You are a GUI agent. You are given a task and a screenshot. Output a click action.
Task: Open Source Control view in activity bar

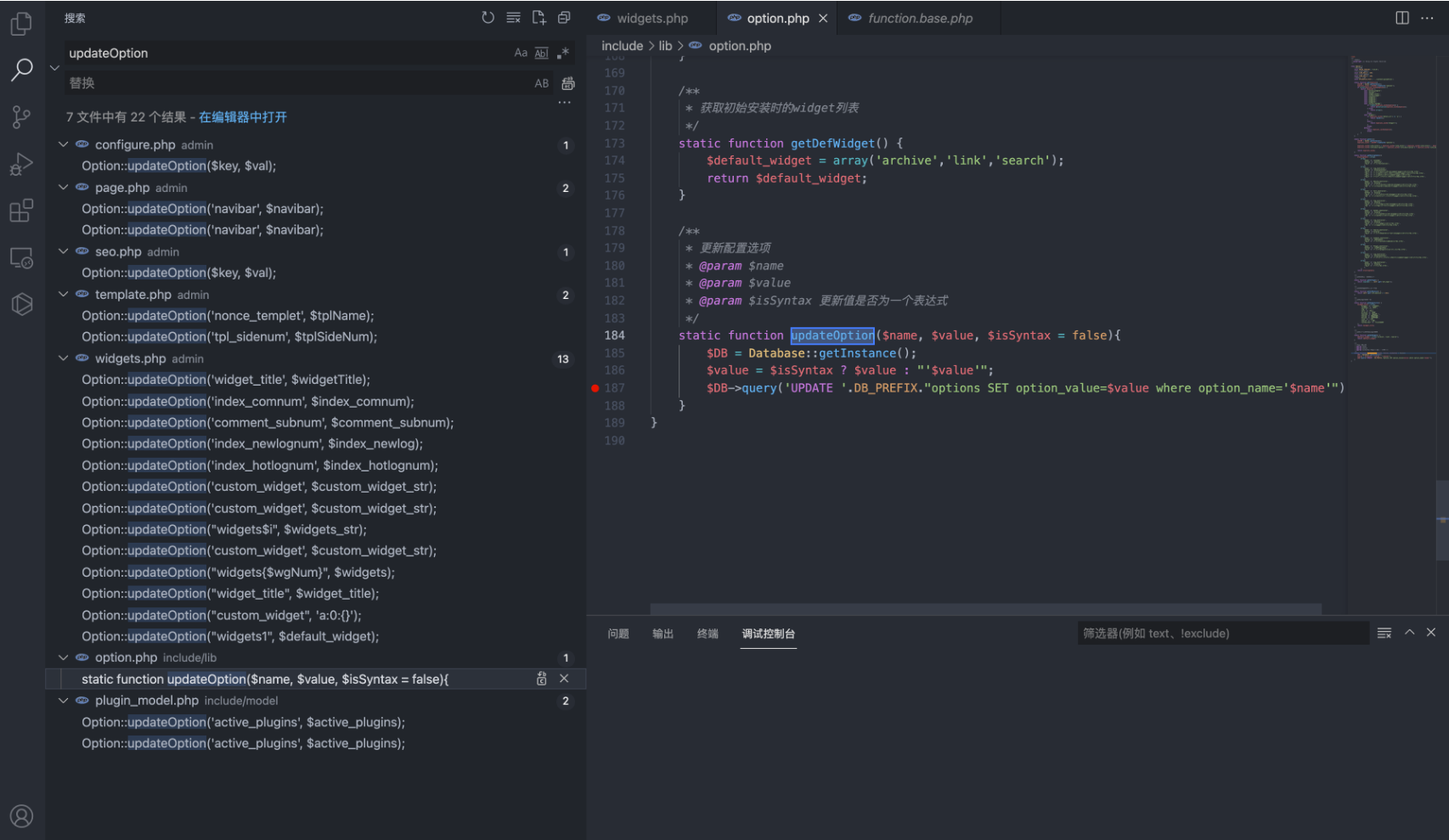coord(21,116)
